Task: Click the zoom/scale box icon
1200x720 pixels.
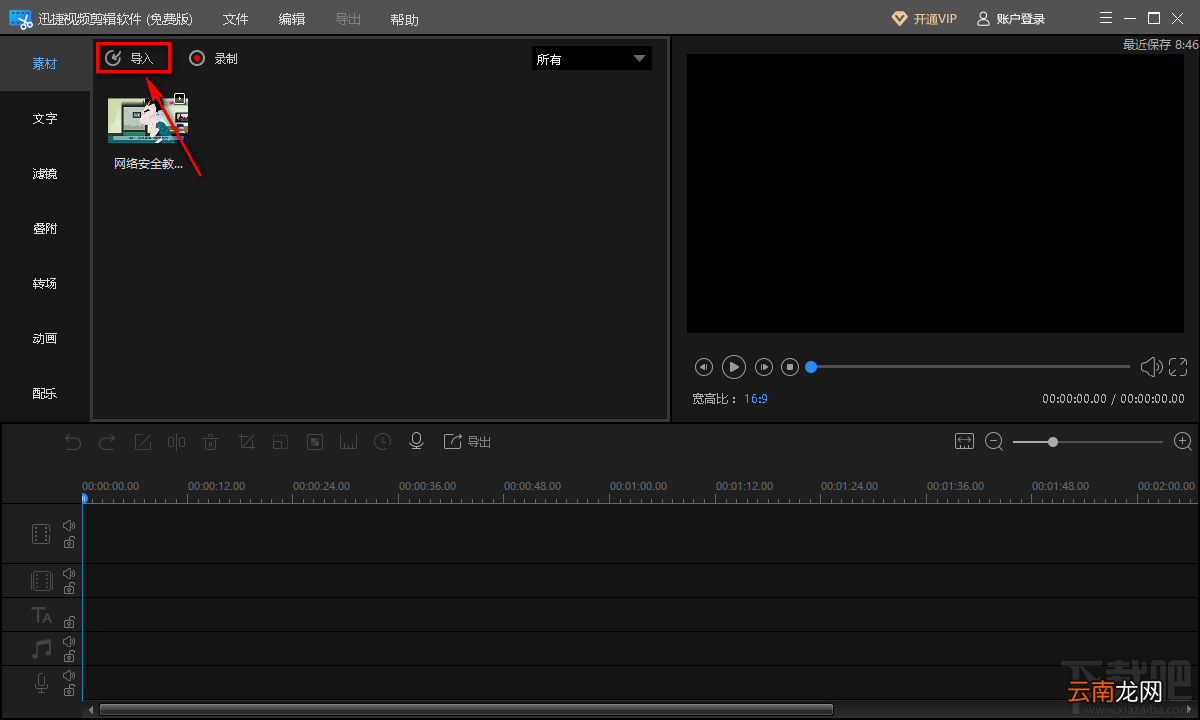Action: coord(280,441)
